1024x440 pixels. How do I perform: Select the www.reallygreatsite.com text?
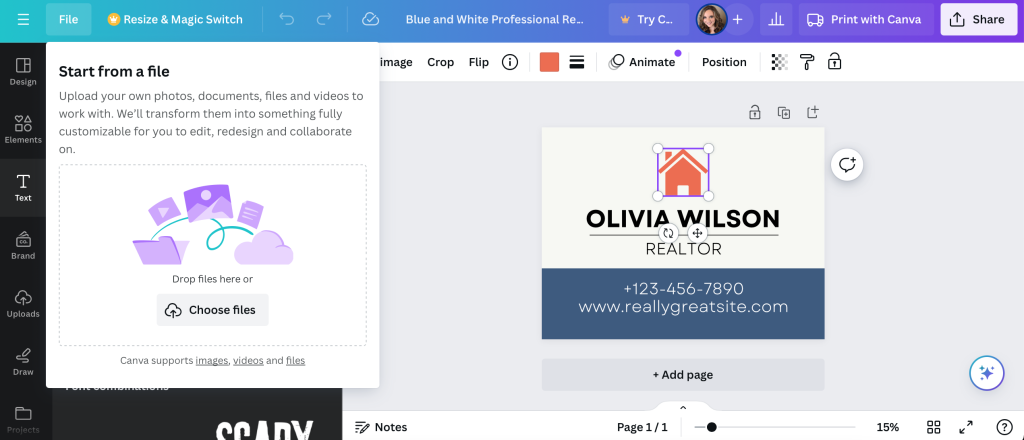(683, 306)
